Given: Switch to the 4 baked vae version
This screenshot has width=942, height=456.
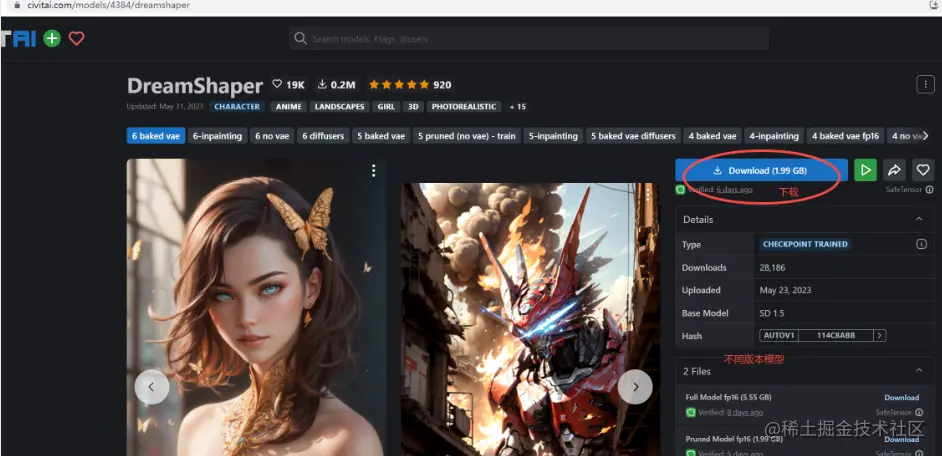Looking at the screenshot, I should tap(713, 136).
